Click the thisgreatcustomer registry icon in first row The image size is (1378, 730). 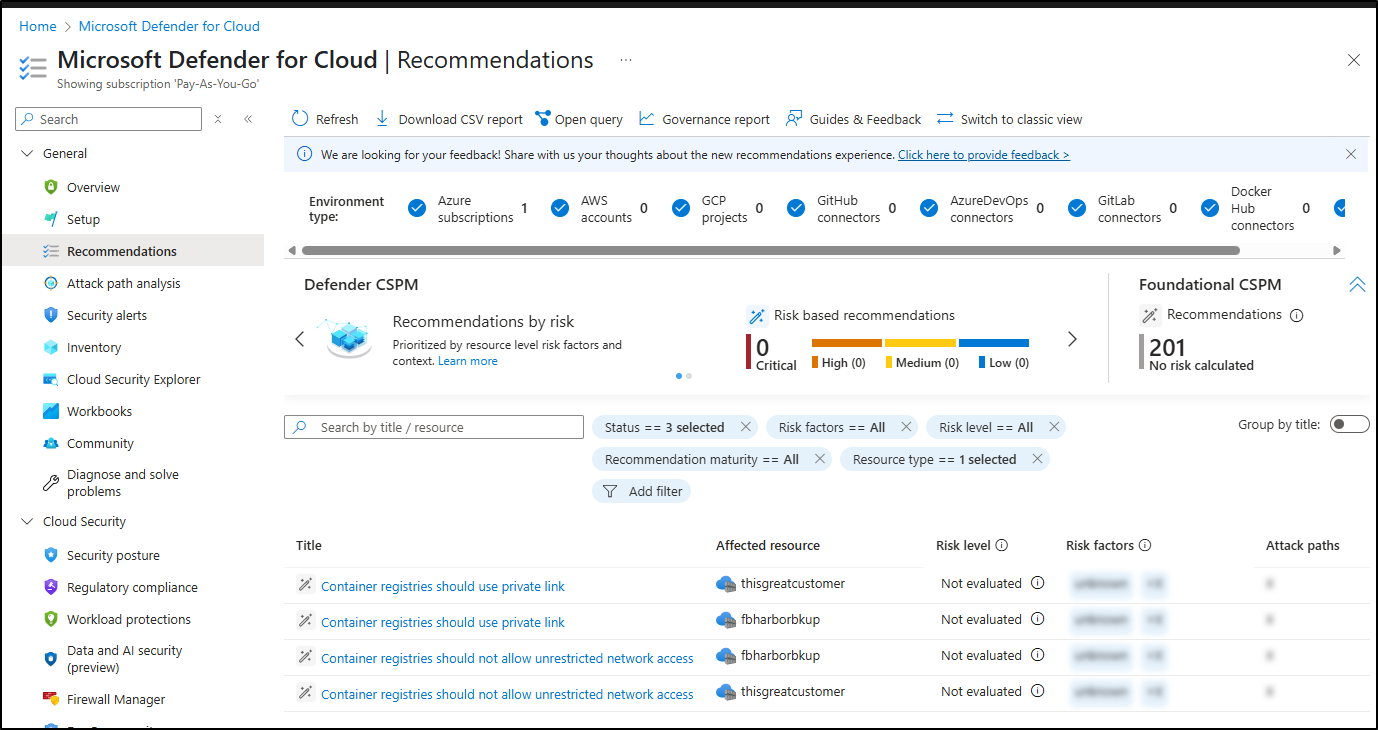726,583
